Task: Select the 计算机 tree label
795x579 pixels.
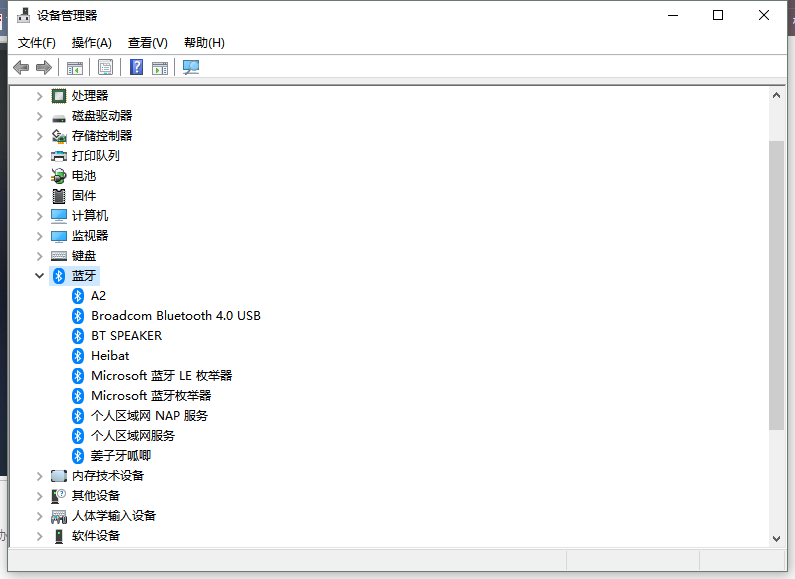Action: coord(90,216)
